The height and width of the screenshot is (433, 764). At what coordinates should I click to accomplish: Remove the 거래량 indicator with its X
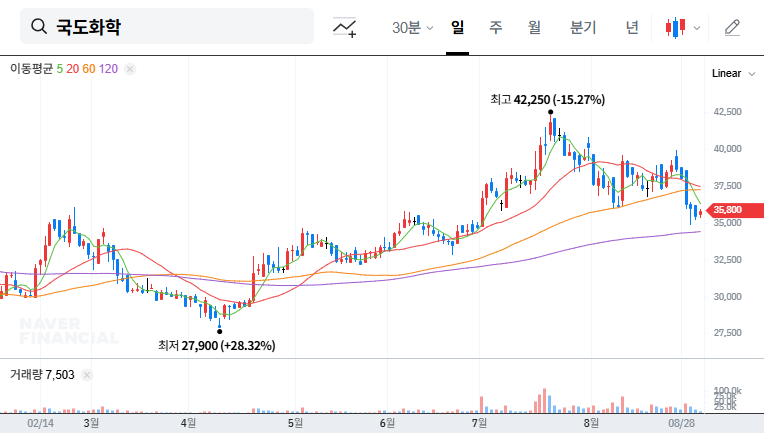[86, 374]
